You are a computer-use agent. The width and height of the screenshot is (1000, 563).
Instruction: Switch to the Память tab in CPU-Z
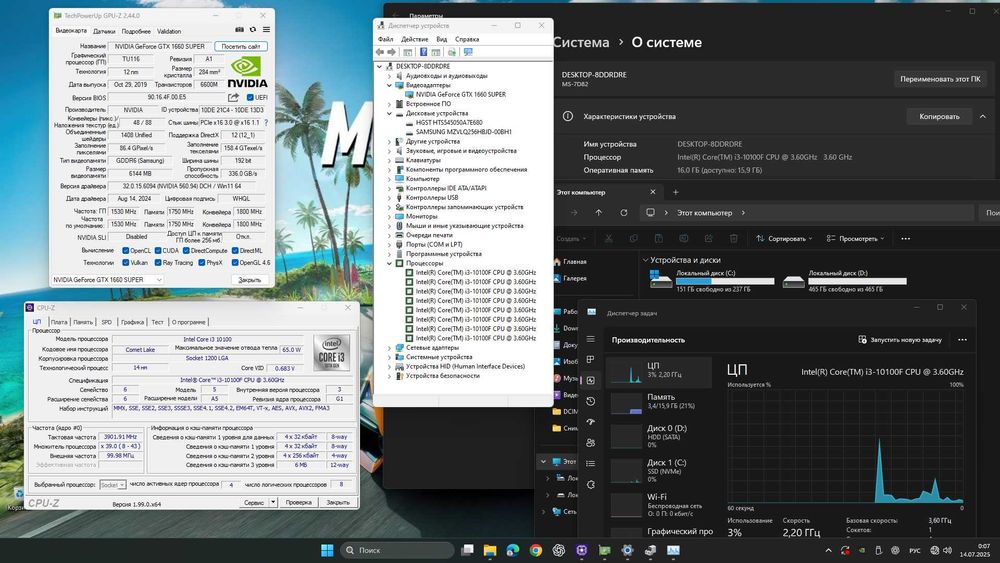pyautogui.click(x=82, y=322)
